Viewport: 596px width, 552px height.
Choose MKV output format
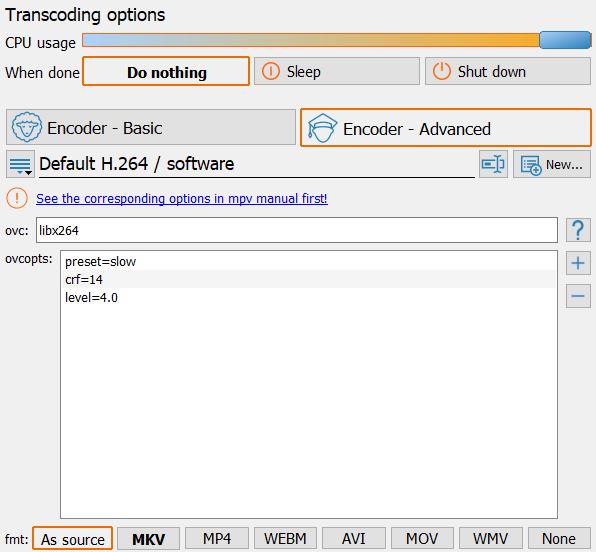pyautogui.click(x=148, y=539)
